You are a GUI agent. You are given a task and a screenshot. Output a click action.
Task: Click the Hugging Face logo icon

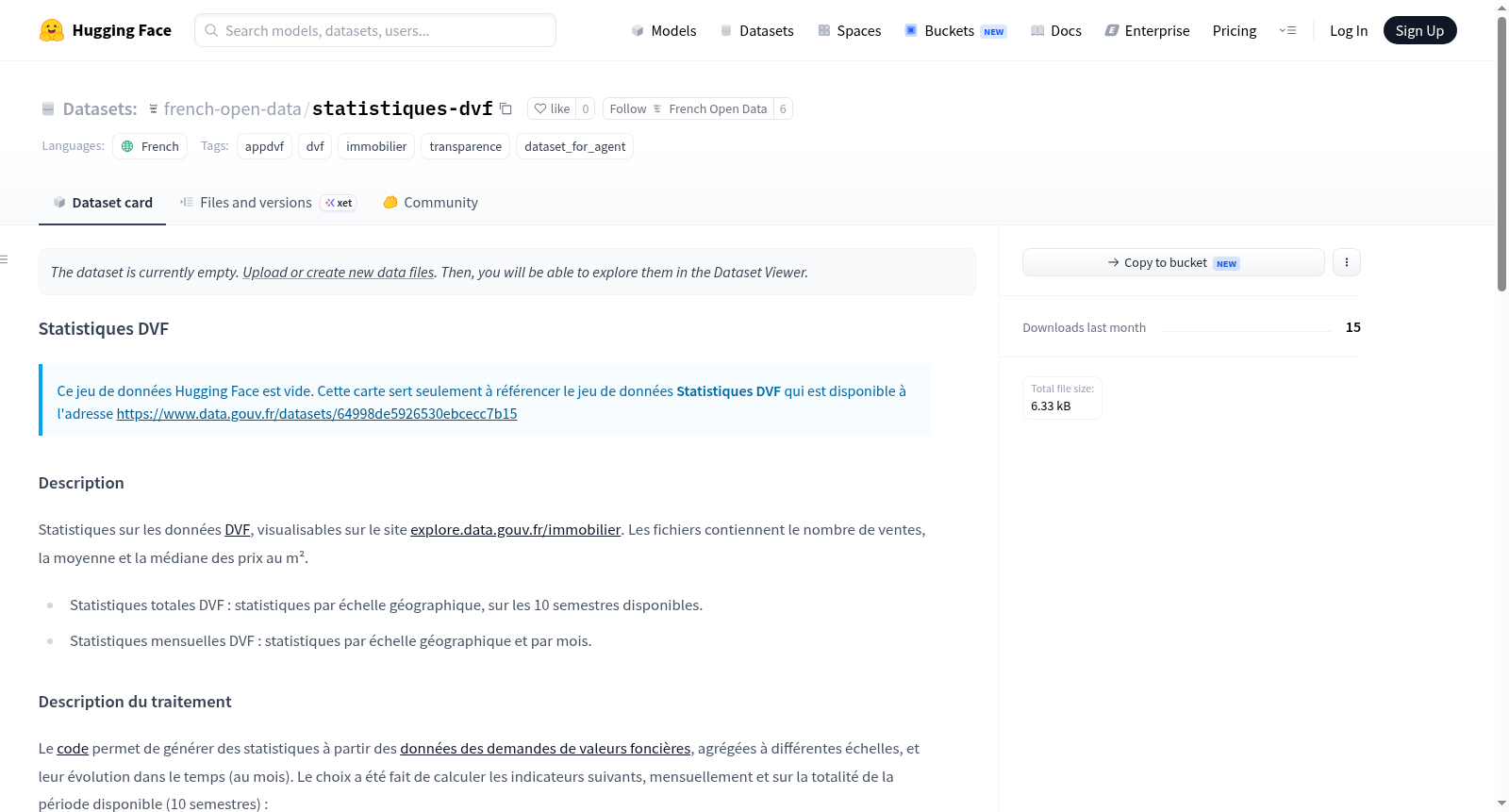point(52,30)
